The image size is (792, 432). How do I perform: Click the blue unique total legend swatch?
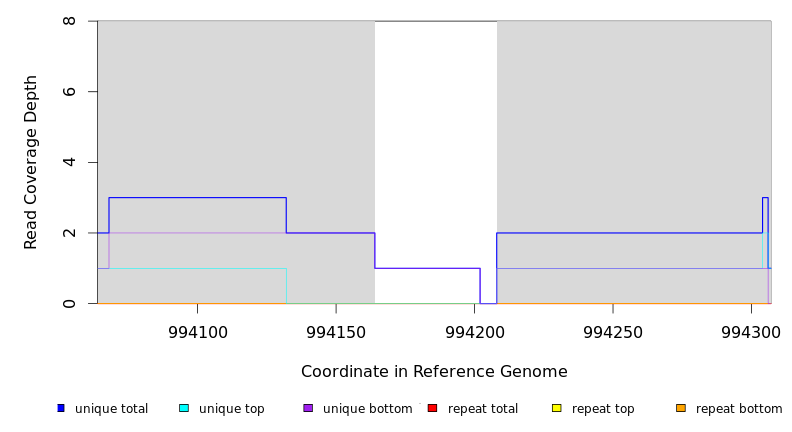point(61,408)
